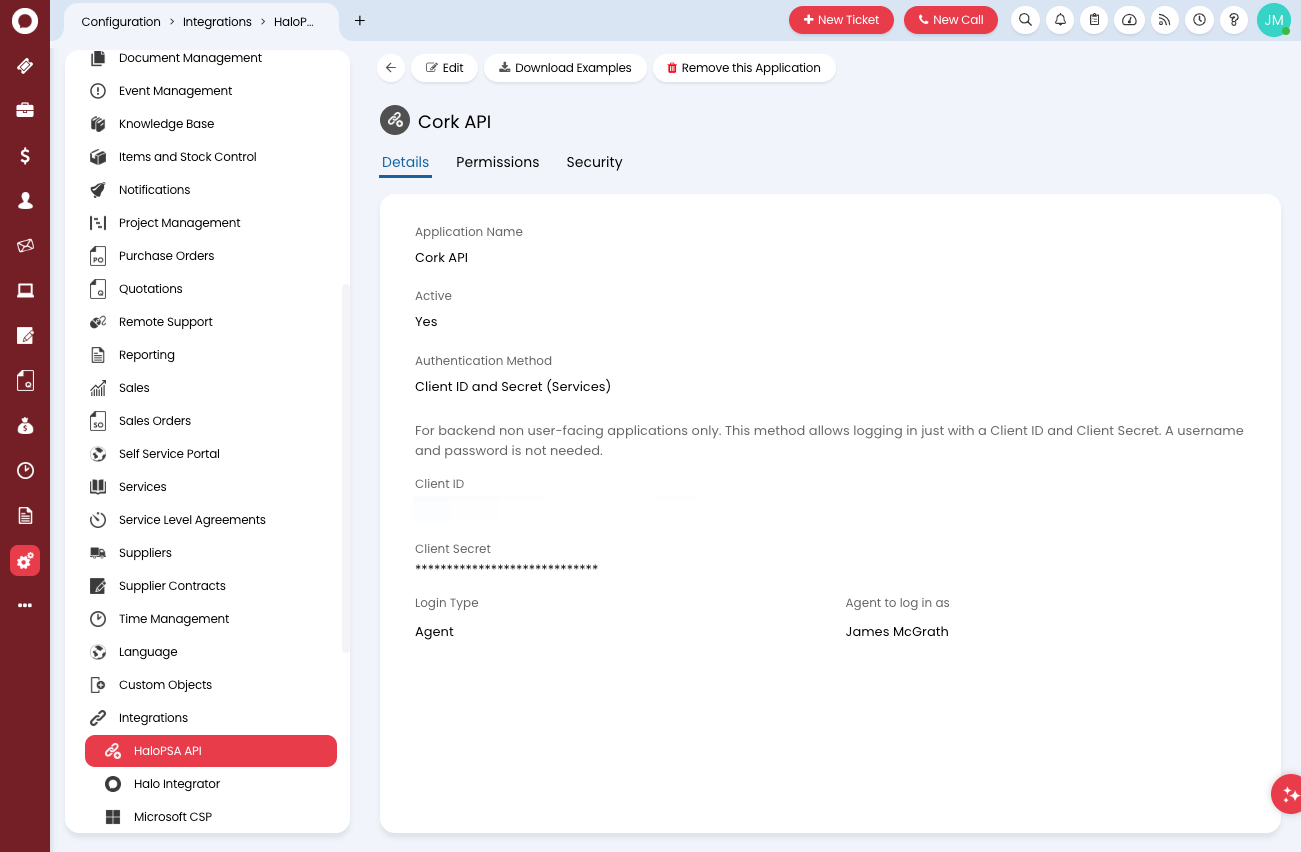Open the help question mark icon
Screen dimensions: 1301x852
1234,20
